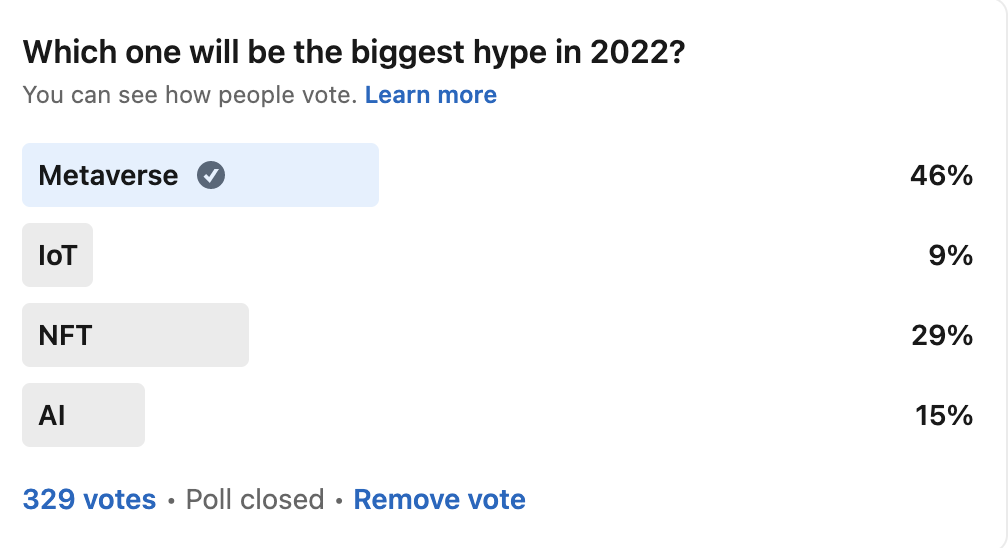Click the 29% result for NFT
1008x548 pixels.
941,335
